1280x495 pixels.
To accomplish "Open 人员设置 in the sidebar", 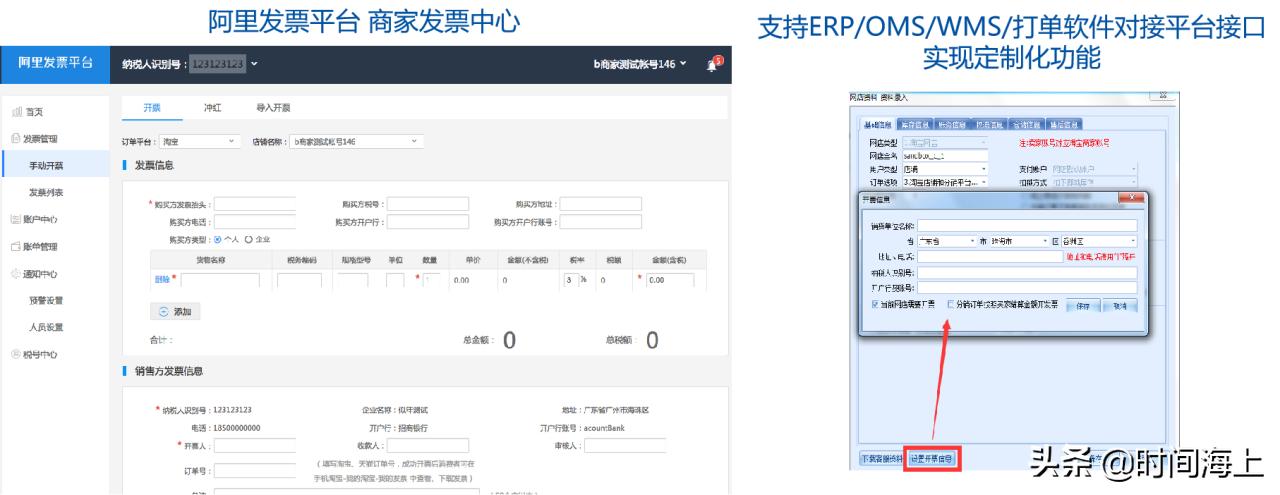I will (48, 327).
